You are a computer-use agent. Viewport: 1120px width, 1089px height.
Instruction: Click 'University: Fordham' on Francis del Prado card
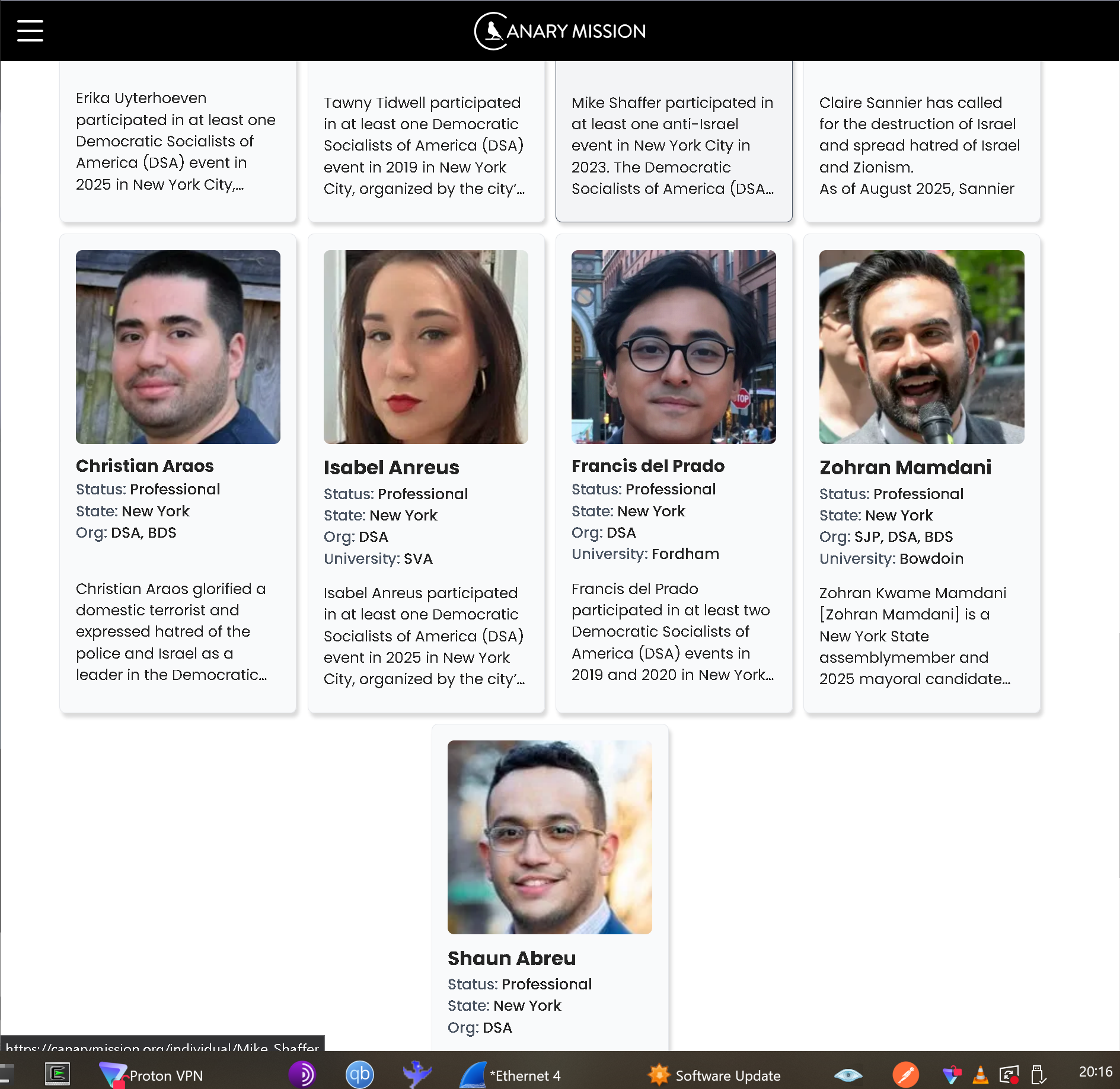[x=645, y=554]
